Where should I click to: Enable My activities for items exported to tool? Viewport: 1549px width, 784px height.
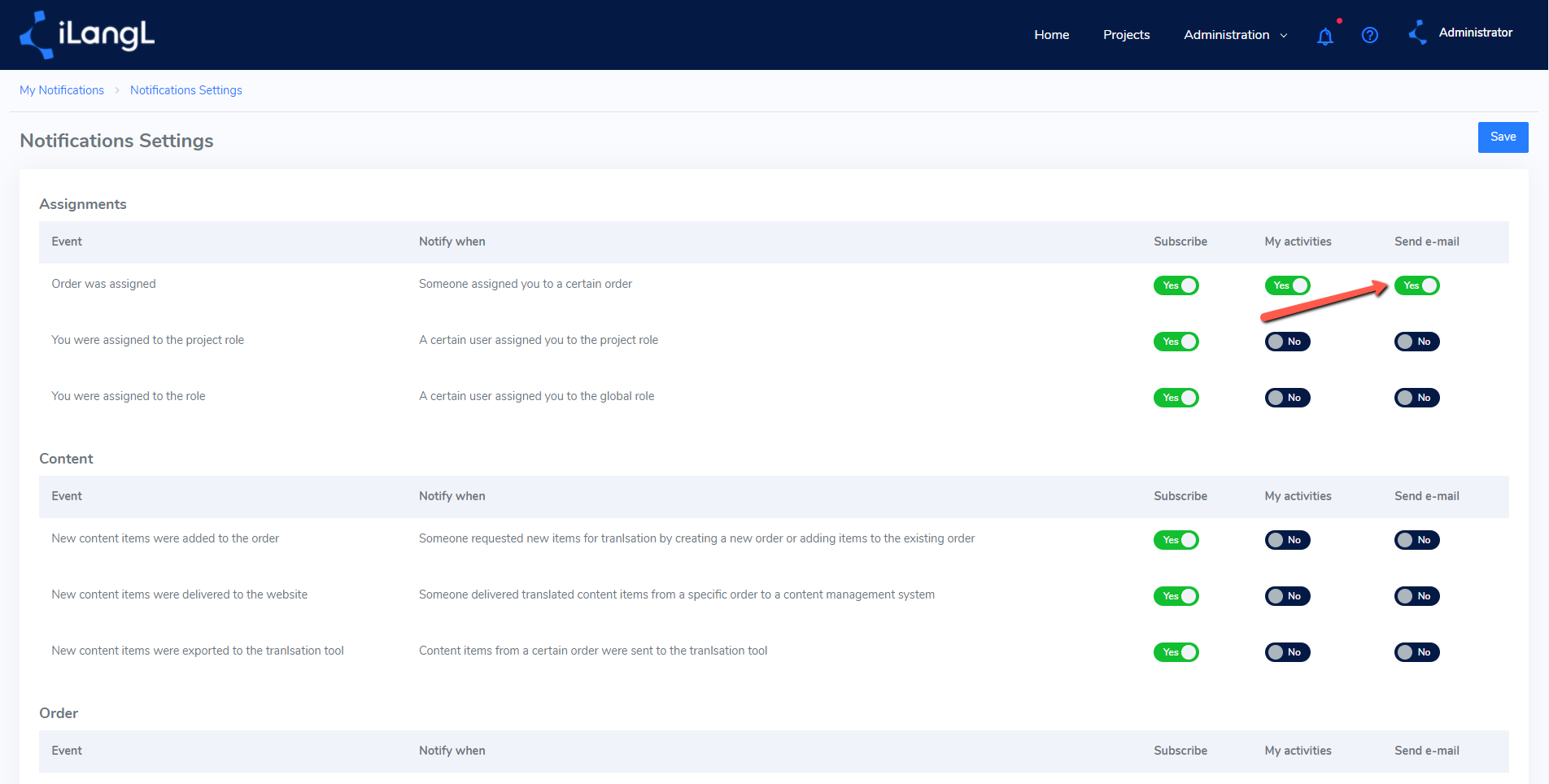point(1287,652)
